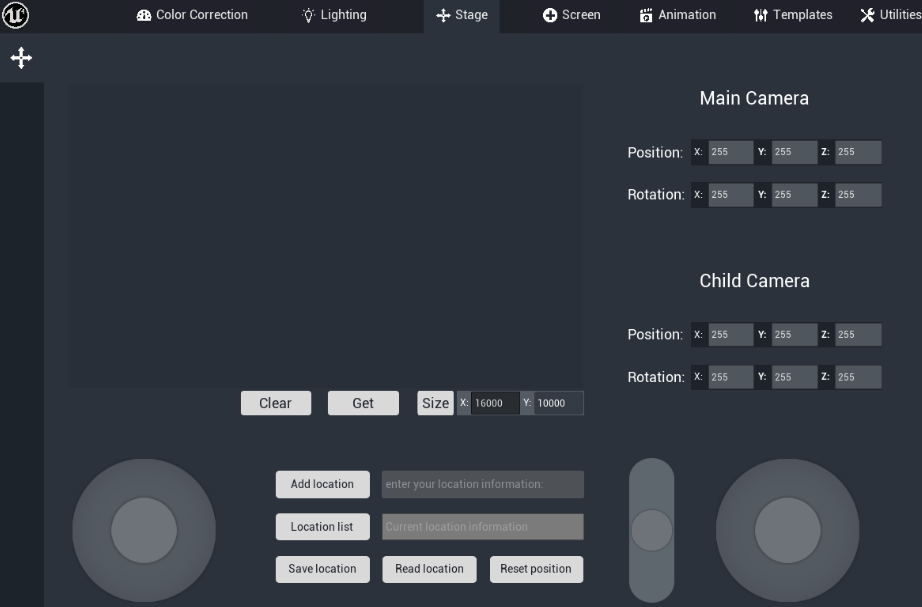
Task: Switch to the Lighting tab
Action: [334, 15]
